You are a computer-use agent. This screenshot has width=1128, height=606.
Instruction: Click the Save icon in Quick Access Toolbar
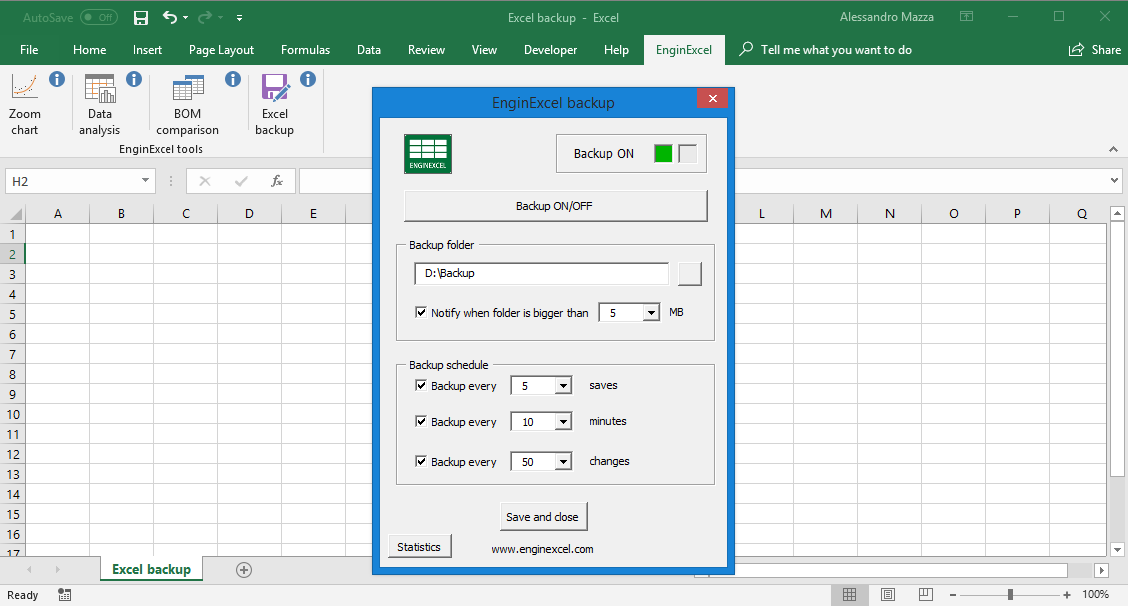click(x=140, y=17)
